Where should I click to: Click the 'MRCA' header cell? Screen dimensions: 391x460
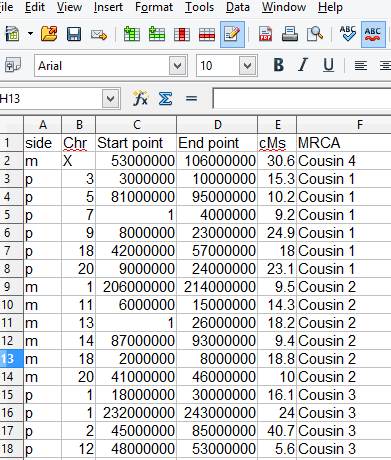(344, 143)
